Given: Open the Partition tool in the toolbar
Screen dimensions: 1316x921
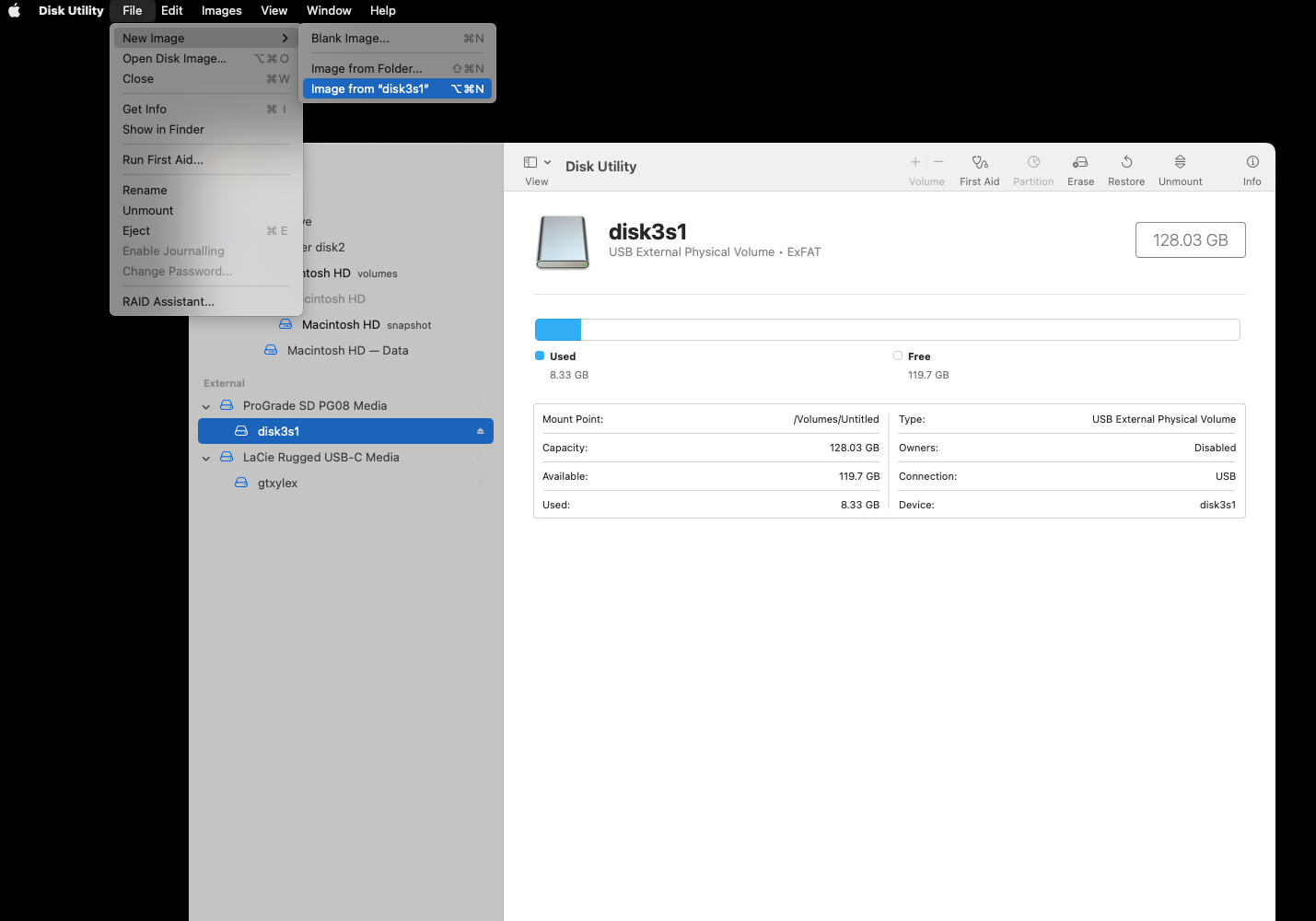Looking at the screenshot, I should click(x=1032, y=169).
